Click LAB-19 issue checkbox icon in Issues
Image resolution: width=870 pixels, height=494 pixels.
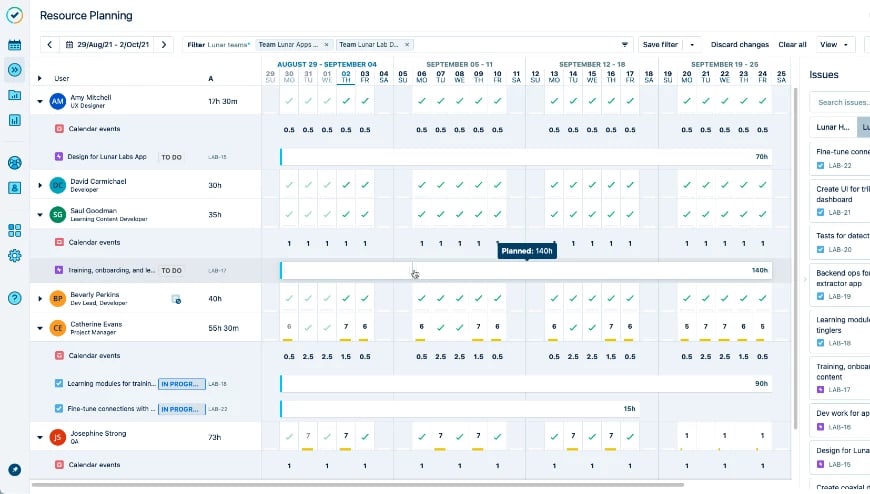tap(821, 296)
